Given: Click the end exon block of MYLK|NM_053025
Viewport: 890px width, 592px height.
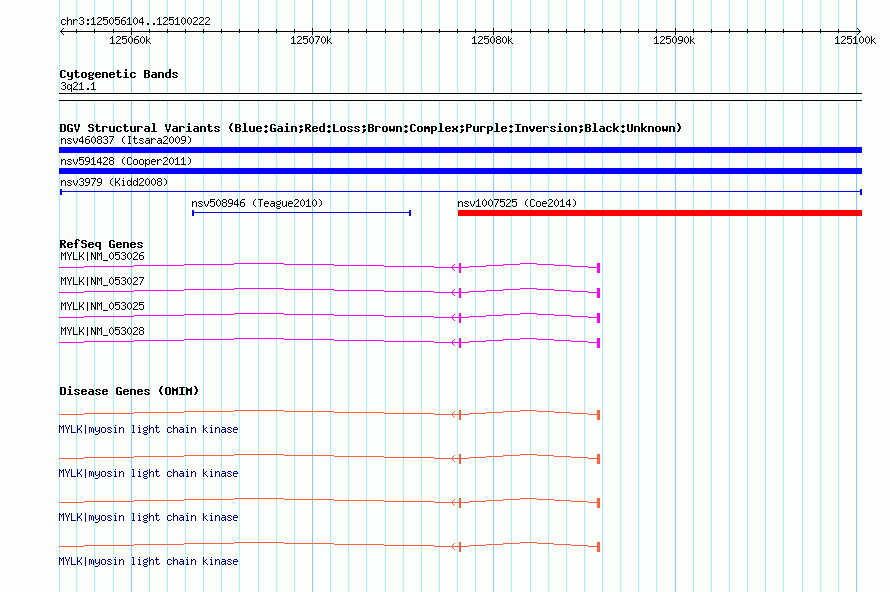Looking at the screenshot, I should click(x=598, y=317).
